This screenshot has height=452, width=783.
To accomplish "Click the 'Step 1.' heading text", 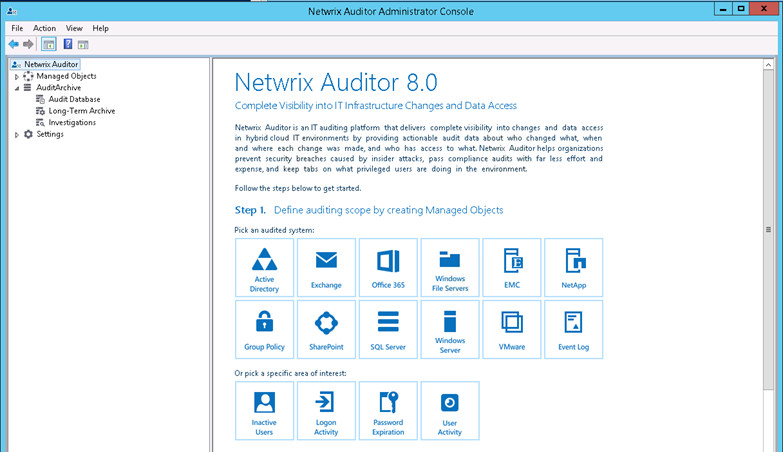I will pos(250,210).
